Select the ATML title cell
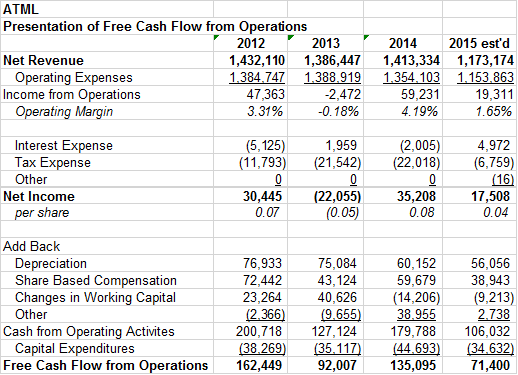The height and width of the screenshot is (375, 518). 107,9
